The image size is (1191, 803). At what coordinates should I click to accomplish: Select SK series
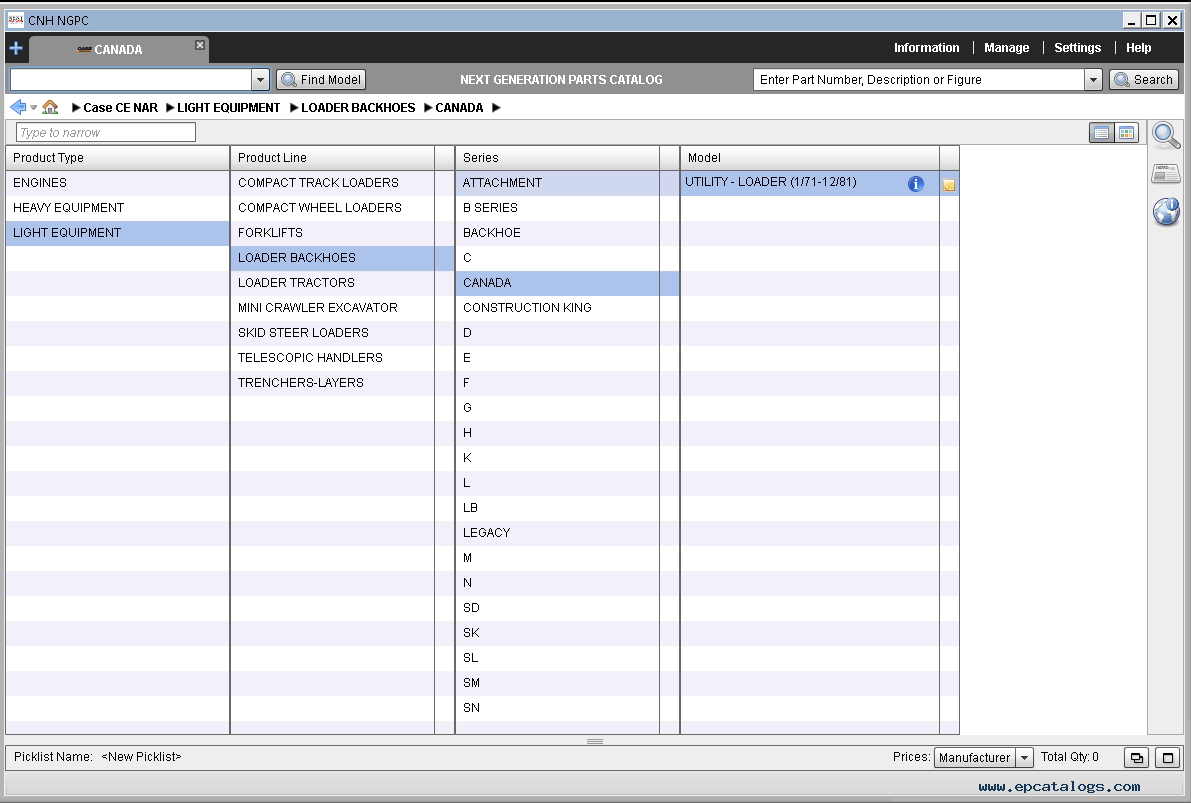click(558, 633)
